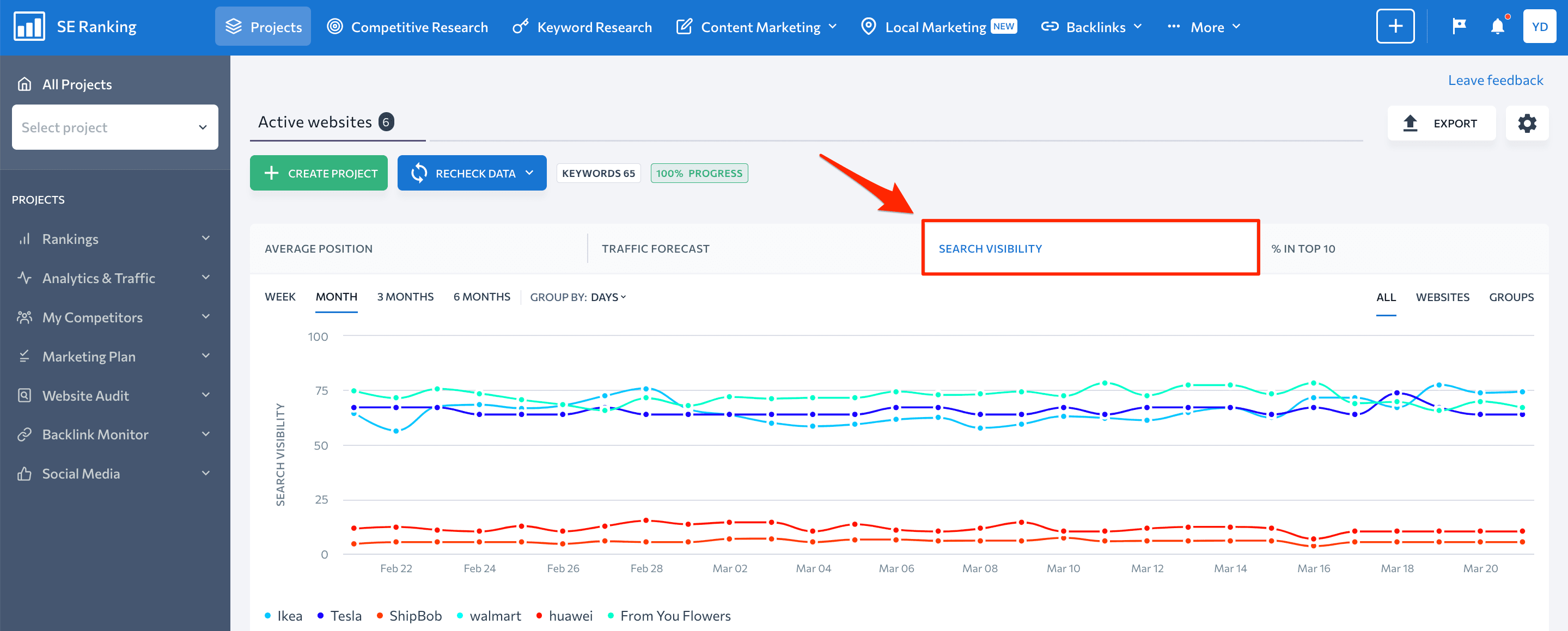Select the Week time range
This screenshot has height=631, width=1568.
280,296
